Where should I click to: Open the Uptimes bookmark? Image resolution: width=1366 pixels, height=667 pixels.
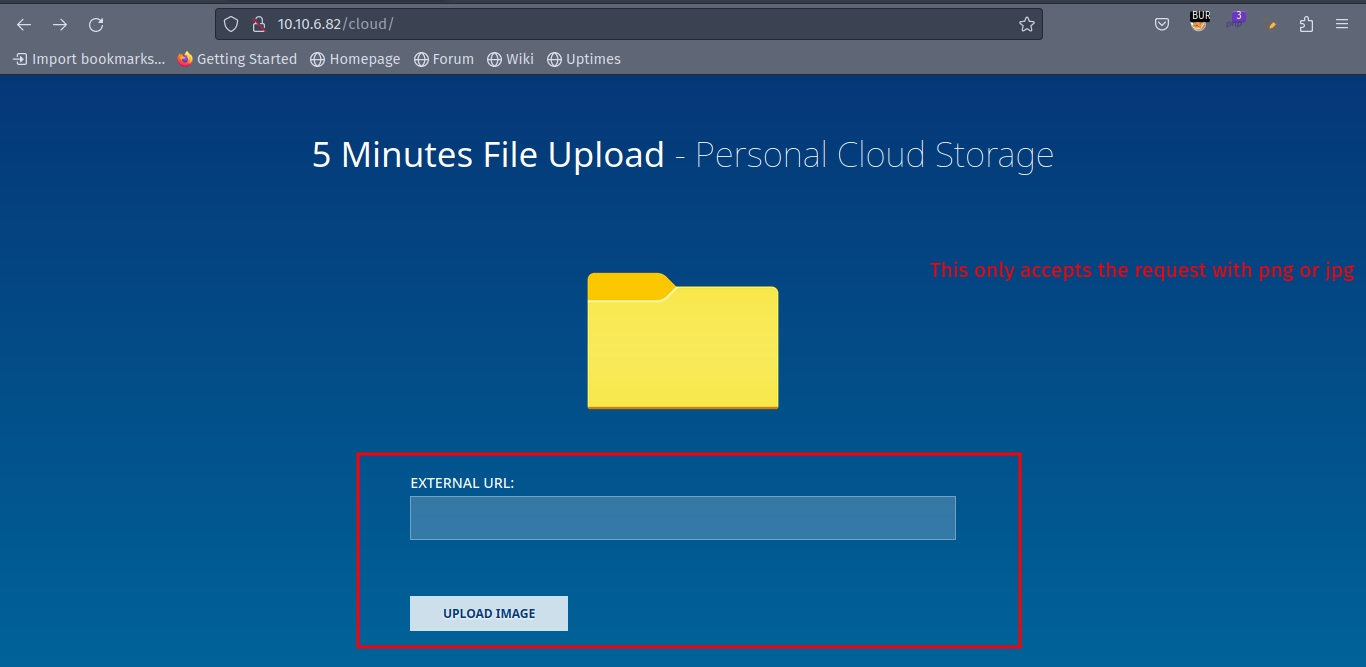[x=584, y=59]
